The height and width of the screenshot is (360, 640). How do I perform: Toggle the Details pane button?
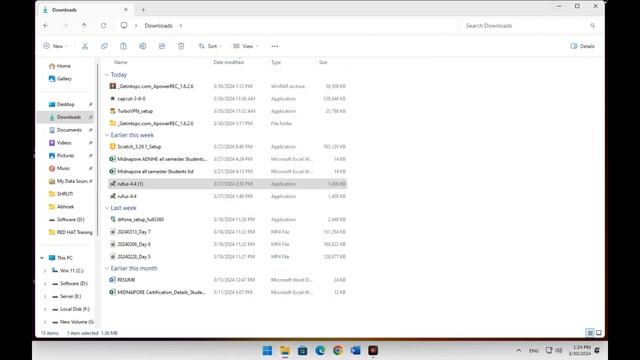tap(582, 46)
